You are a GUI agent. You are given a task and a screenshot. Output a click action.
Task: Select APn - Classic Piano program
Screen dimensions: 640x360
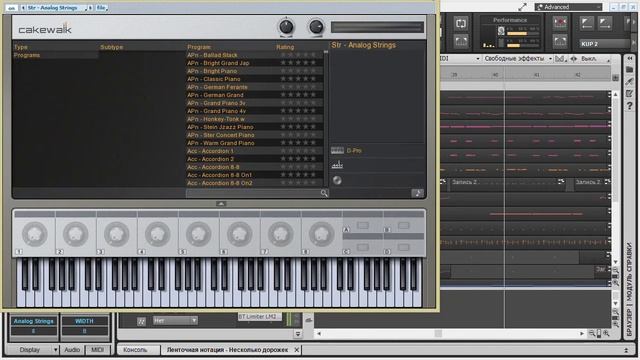(x=255, y=79)
